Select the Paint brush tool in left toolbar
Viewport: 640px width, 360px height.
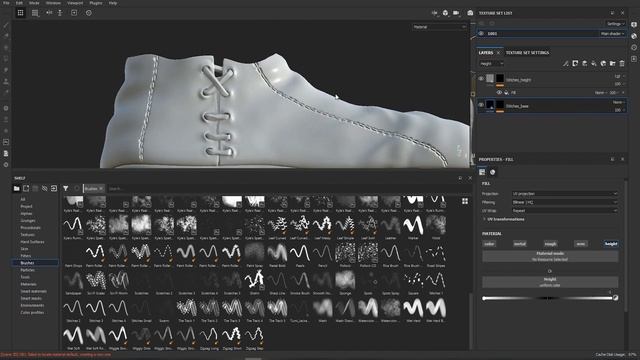(6, 25)
